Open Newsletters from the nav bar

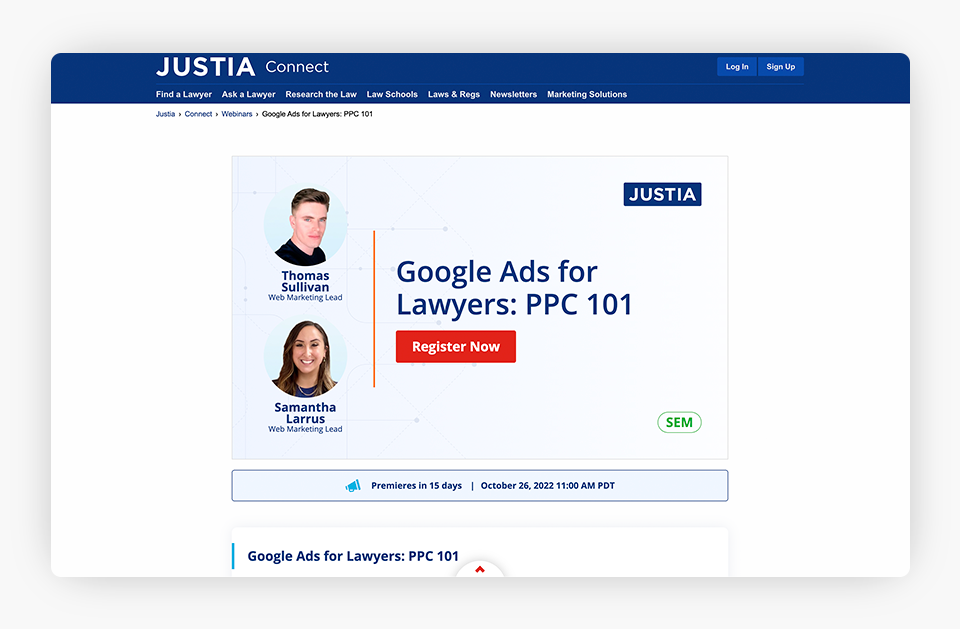[x=513, y=94]
